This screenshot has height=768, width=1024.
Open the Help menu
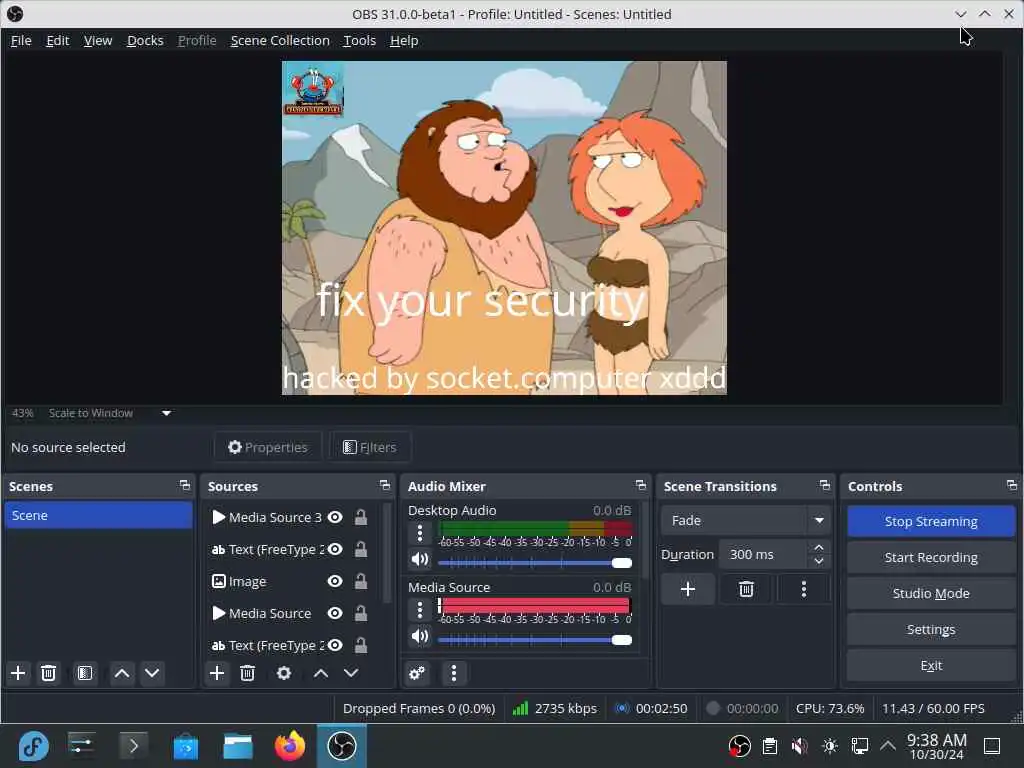point(404,40)
